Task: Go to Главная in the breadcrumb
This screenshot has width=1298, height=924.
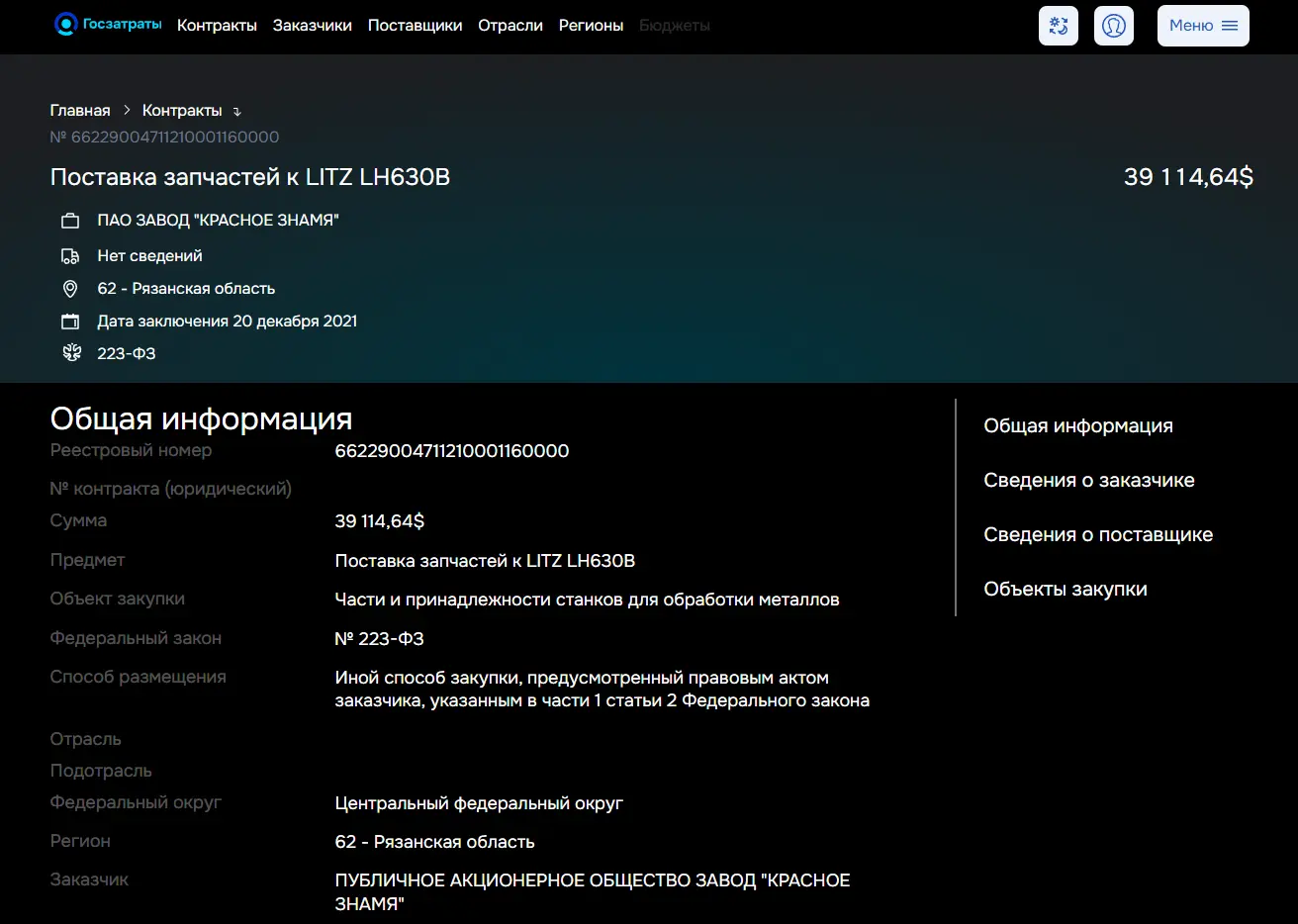Action: [80, 111]
